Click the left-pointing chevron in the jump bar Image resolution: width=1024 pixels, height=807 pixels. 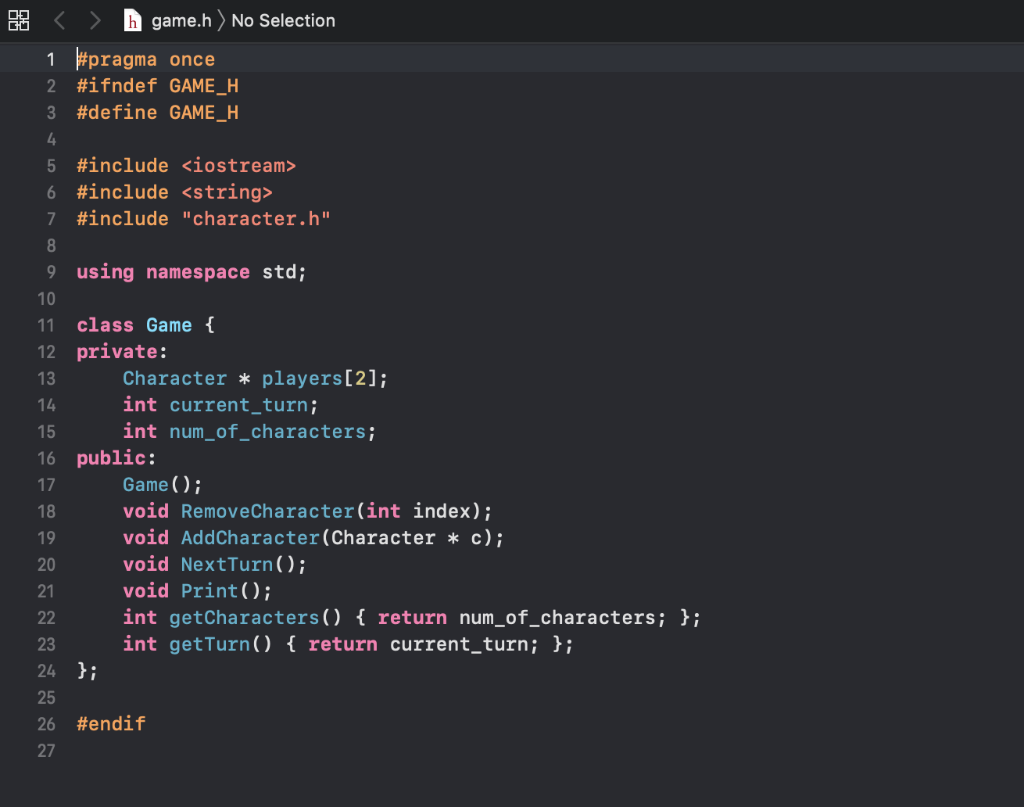coord(57,19)
